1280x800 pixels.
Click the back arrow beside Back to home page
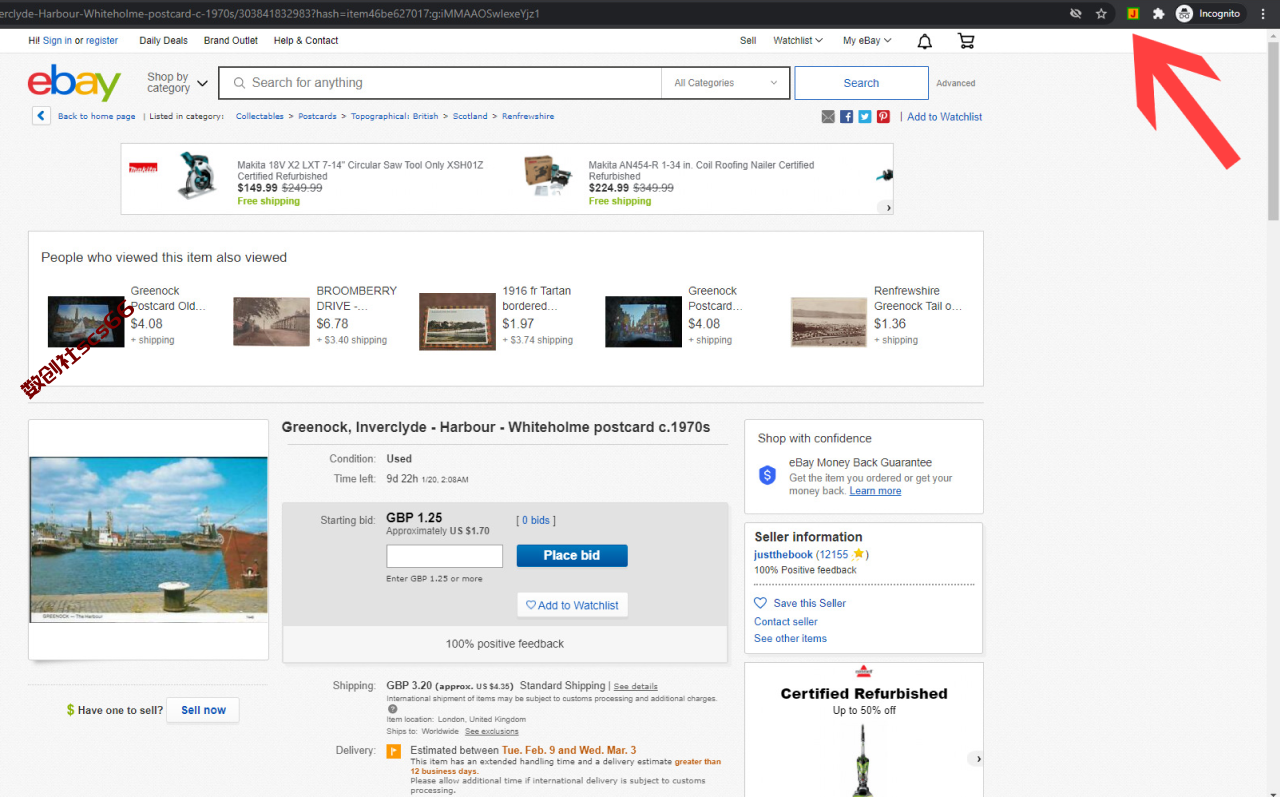[x=41, y=116]
